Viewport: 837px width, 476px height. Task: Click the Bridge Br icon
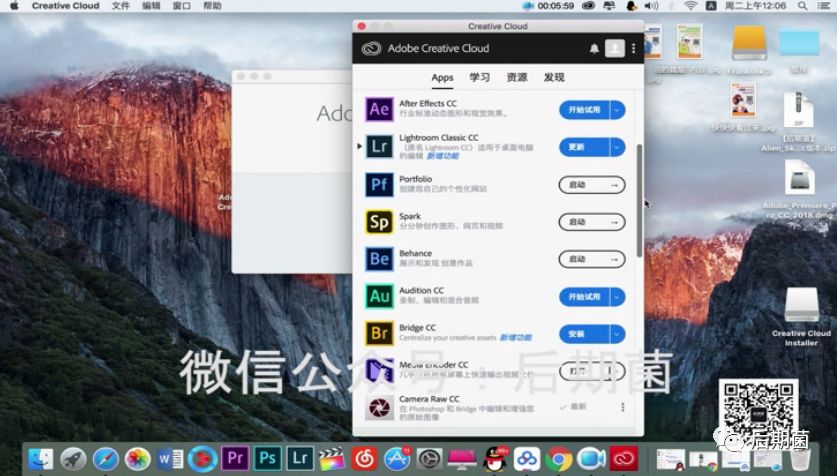pos(380,334)
